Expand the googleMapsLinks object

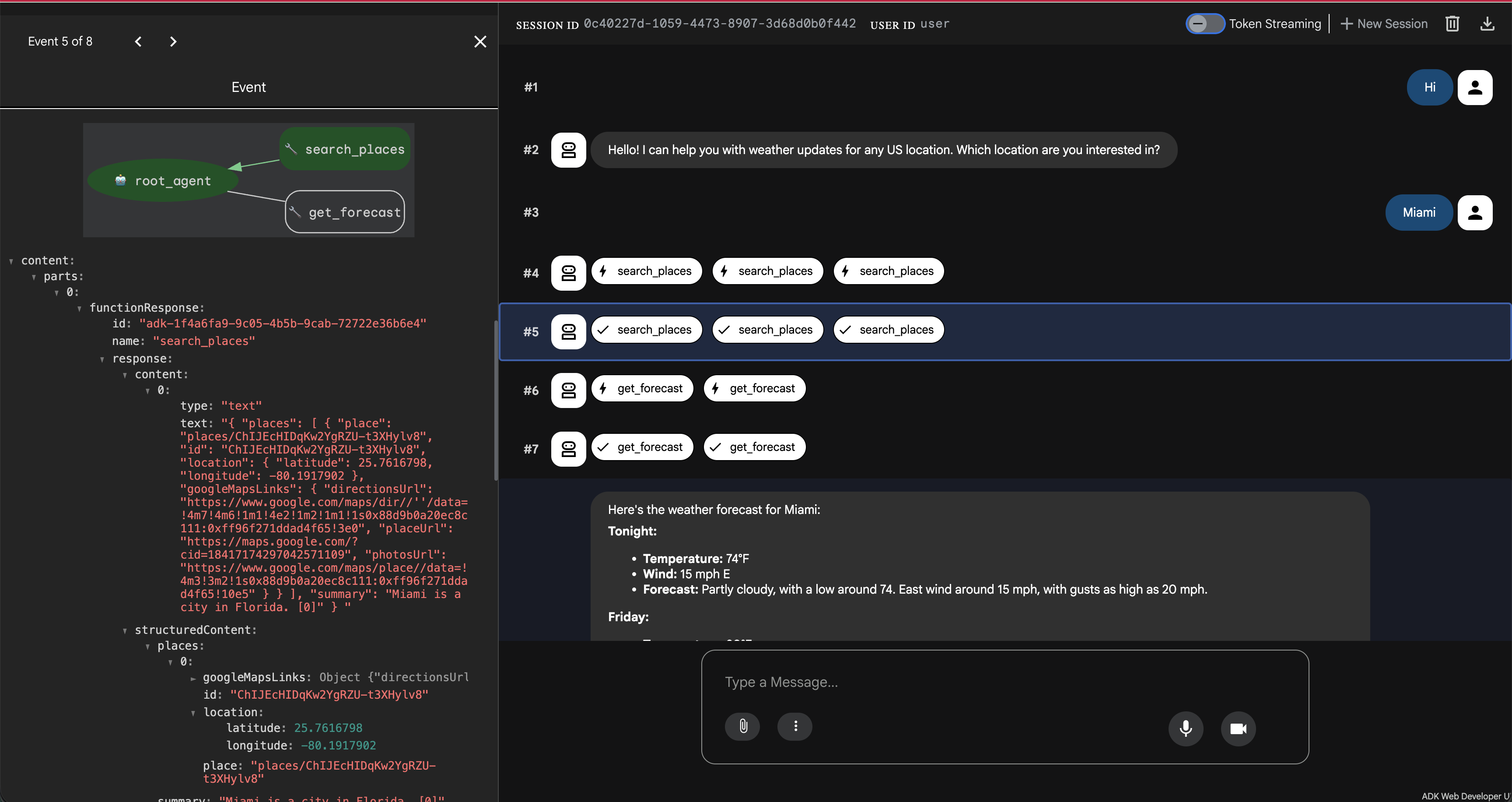click(194, 678)
